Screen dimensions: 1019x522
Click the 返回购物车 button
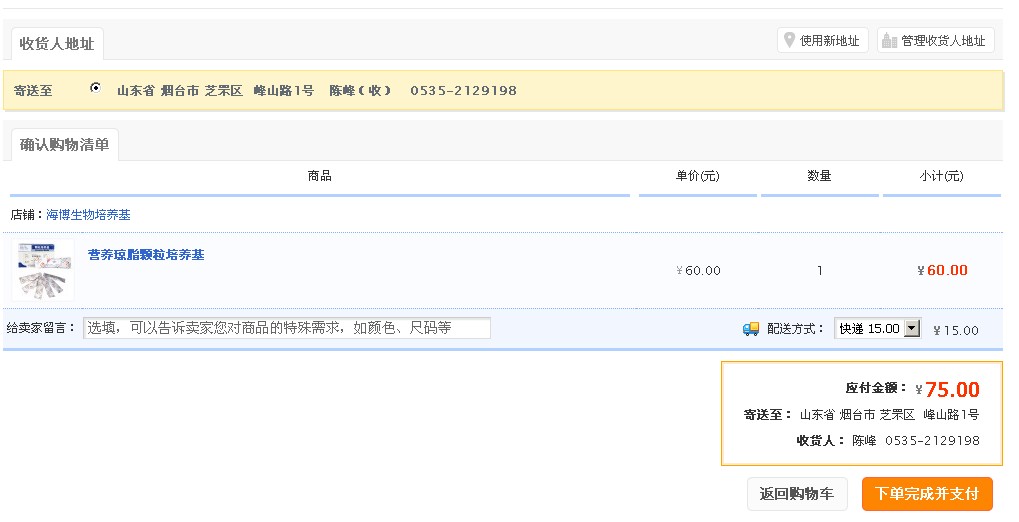tap(797, 494)
